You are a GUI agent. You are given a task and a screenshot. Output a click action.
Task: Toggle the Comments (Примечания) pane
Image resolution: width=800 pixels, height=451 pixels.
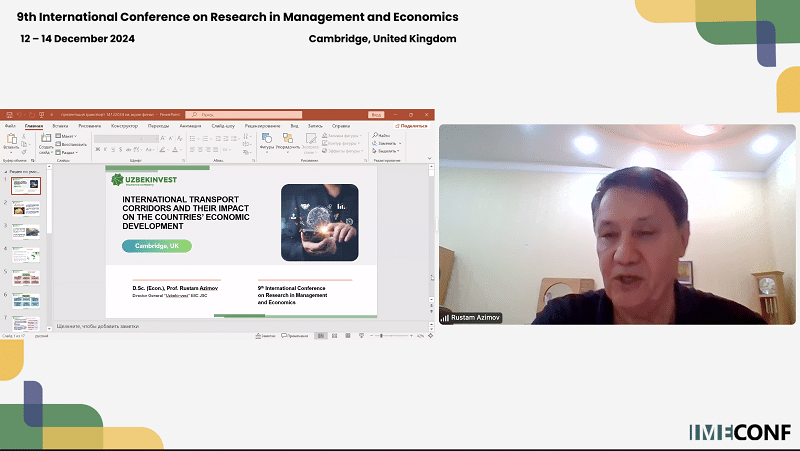click(x=294, y=336)
